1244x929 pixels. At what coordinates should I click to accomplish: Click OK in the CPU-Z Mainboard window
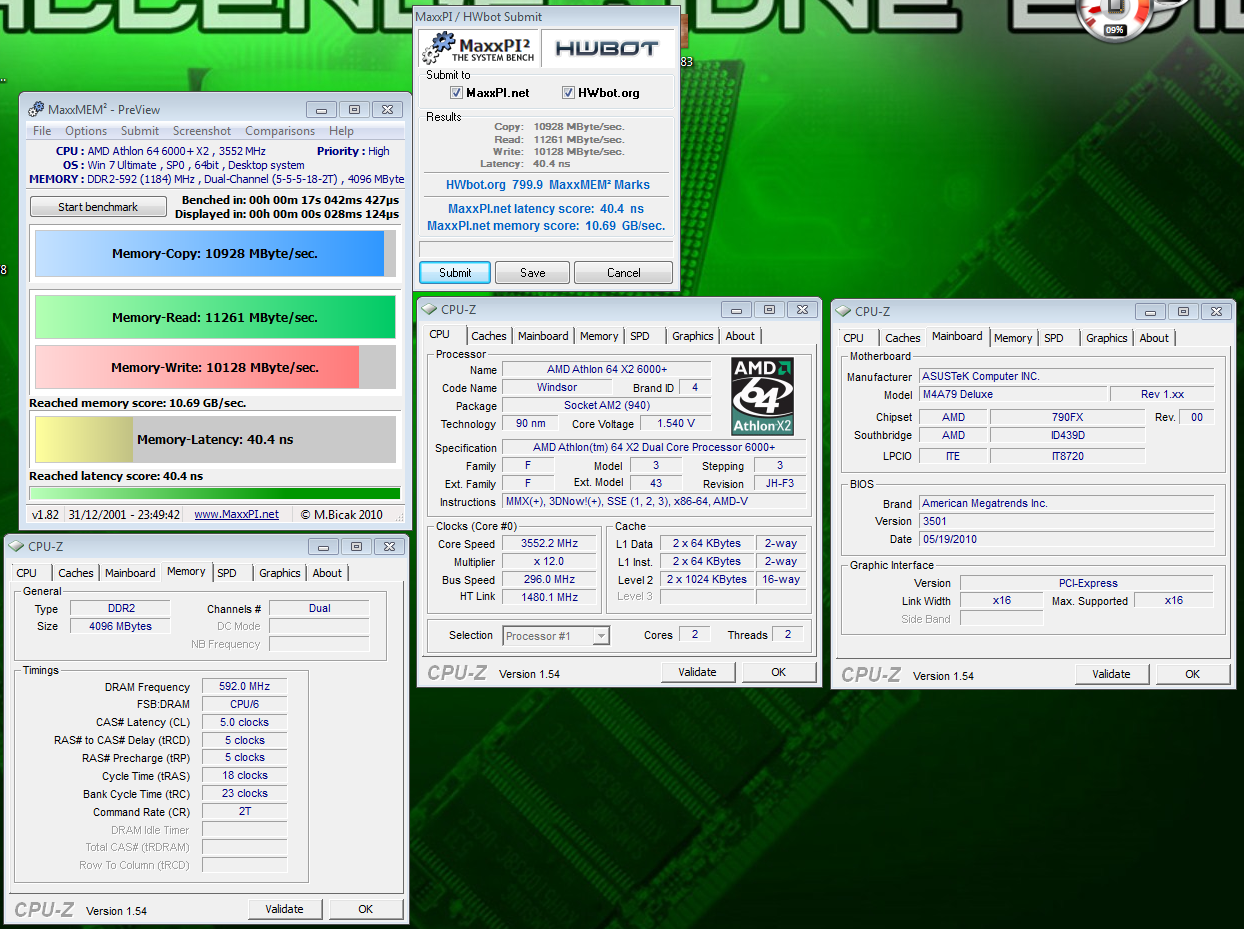pos(1192,674)
